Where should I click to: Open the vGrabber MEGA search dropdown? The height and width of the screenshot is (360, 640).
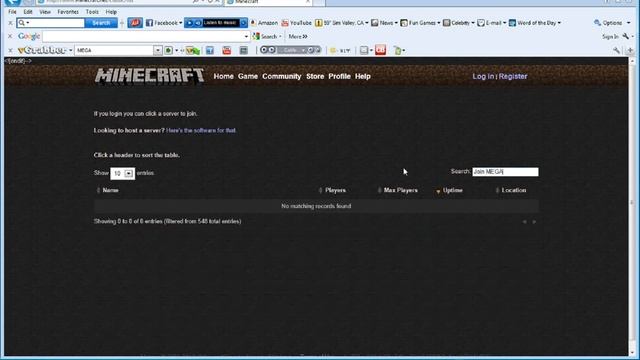click(158, 50)
